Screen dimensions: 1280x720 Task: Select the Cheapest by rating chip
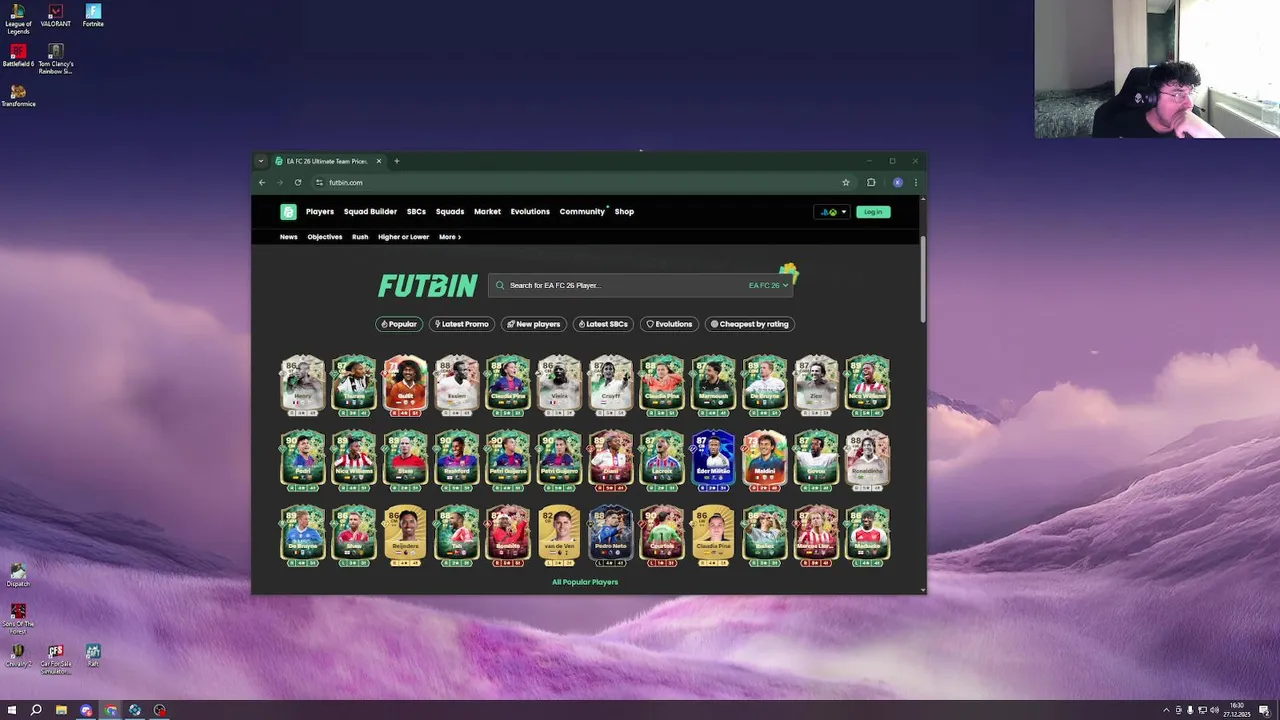coord(750,324)
